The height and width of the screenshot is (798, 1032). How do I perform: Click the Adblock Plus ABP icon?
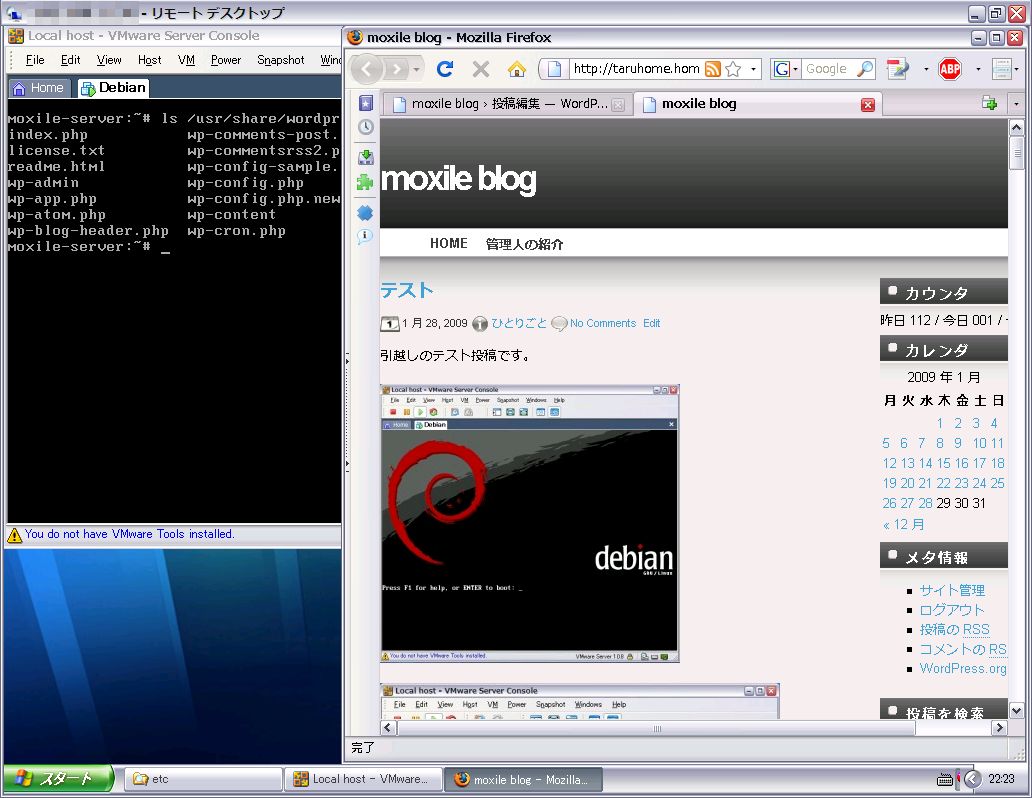point(949,69)
